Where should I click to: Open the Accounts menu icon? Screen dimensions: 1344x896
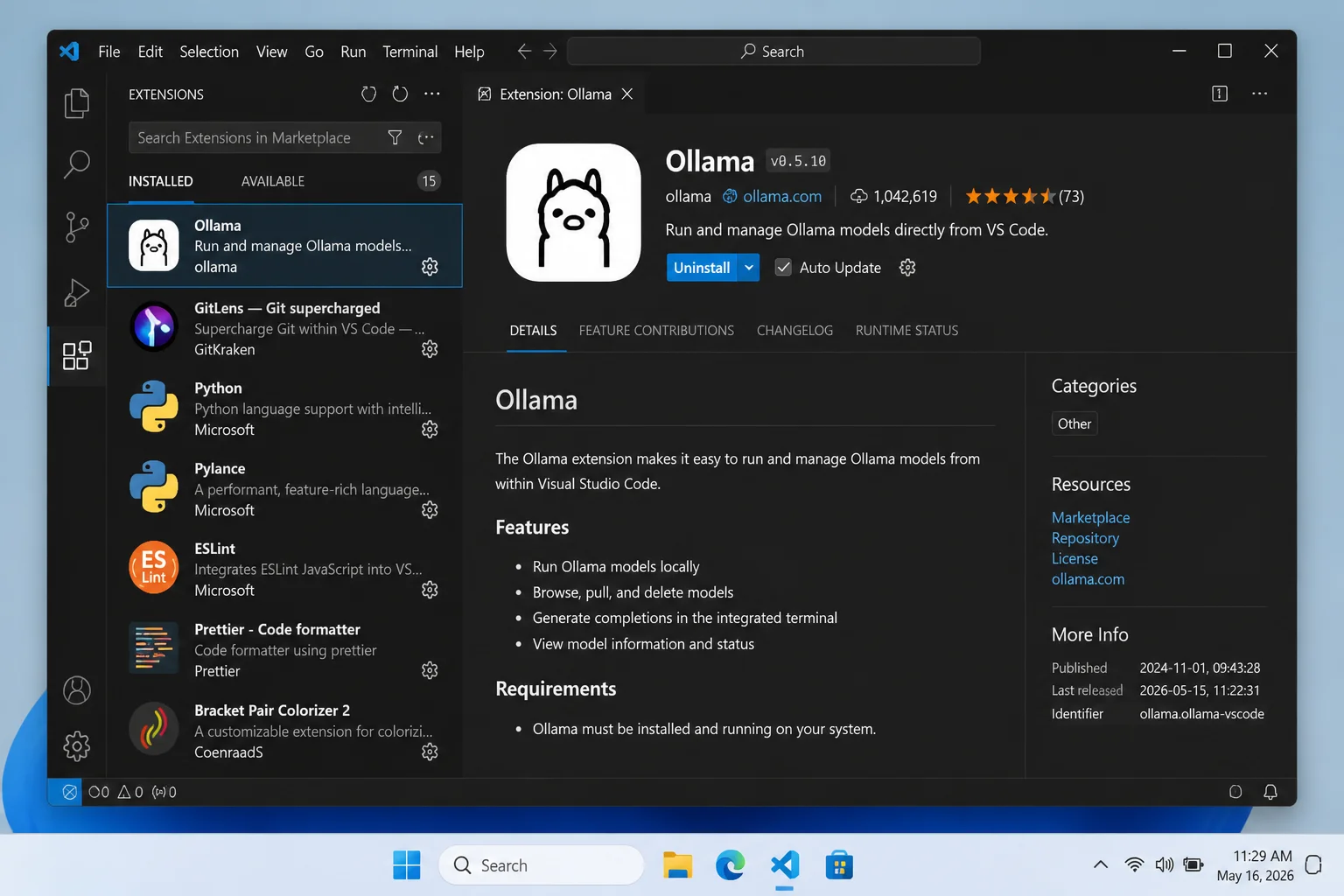77,690
